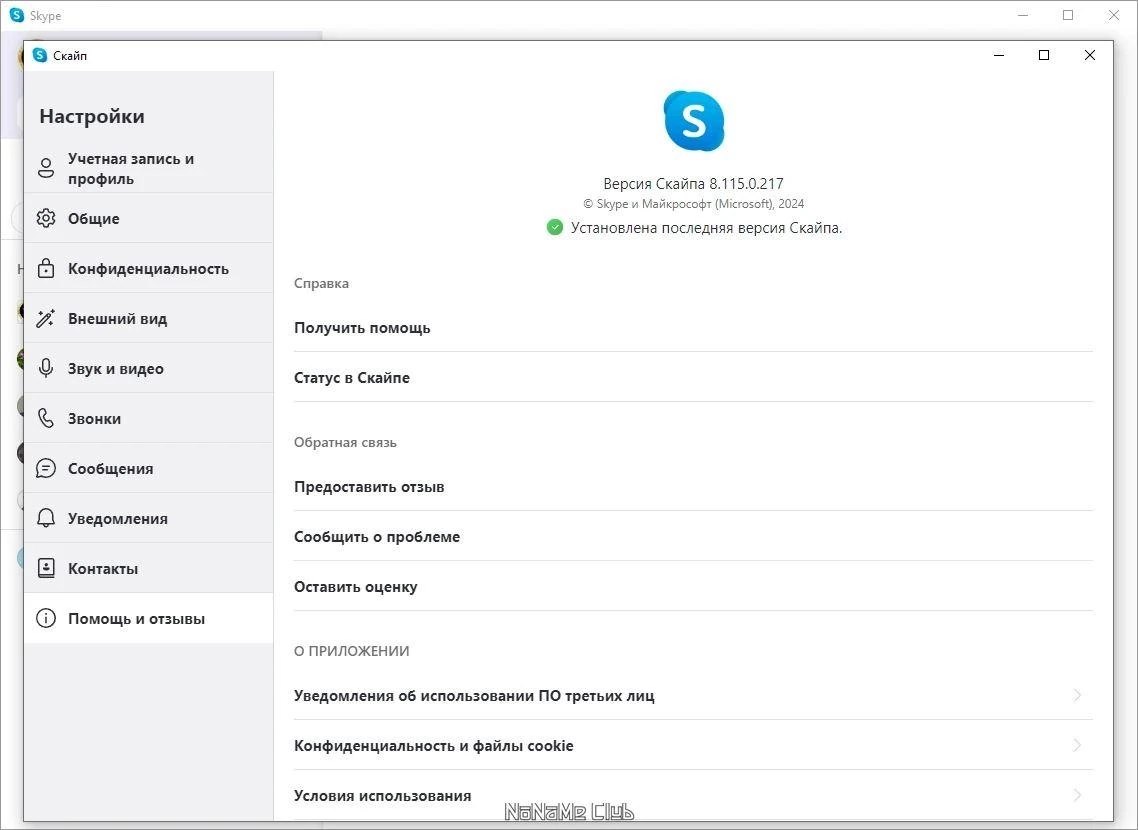Click the Skype icon in Скайп title bar

pos(40,55)
